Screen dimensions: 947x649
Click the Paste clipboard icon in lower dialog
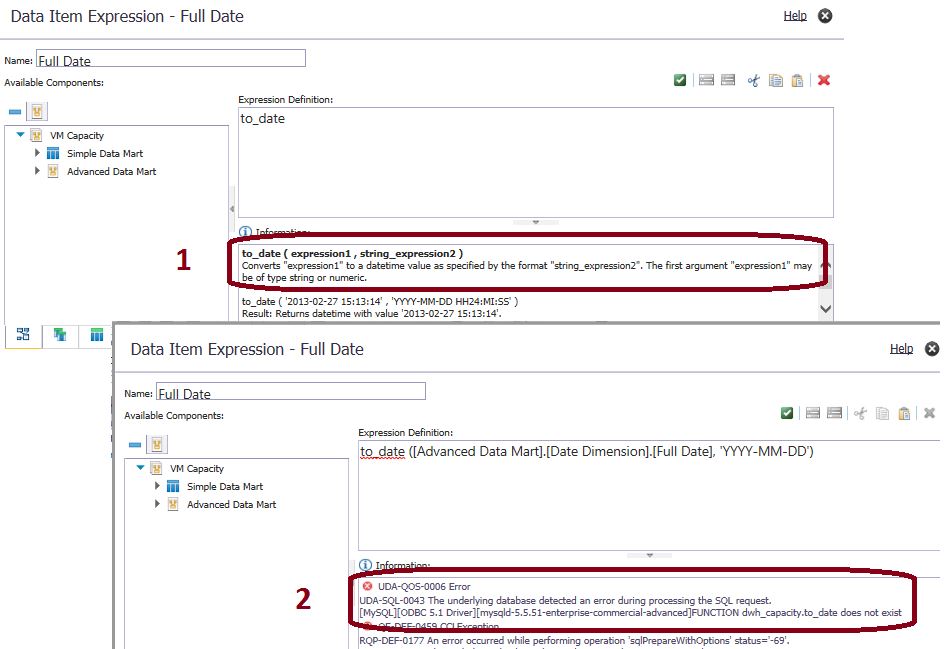point(904,413)
